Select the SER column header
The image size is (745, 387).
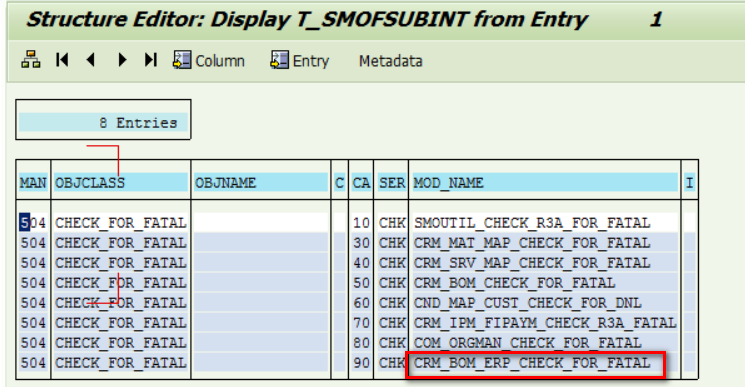[392, 183]
